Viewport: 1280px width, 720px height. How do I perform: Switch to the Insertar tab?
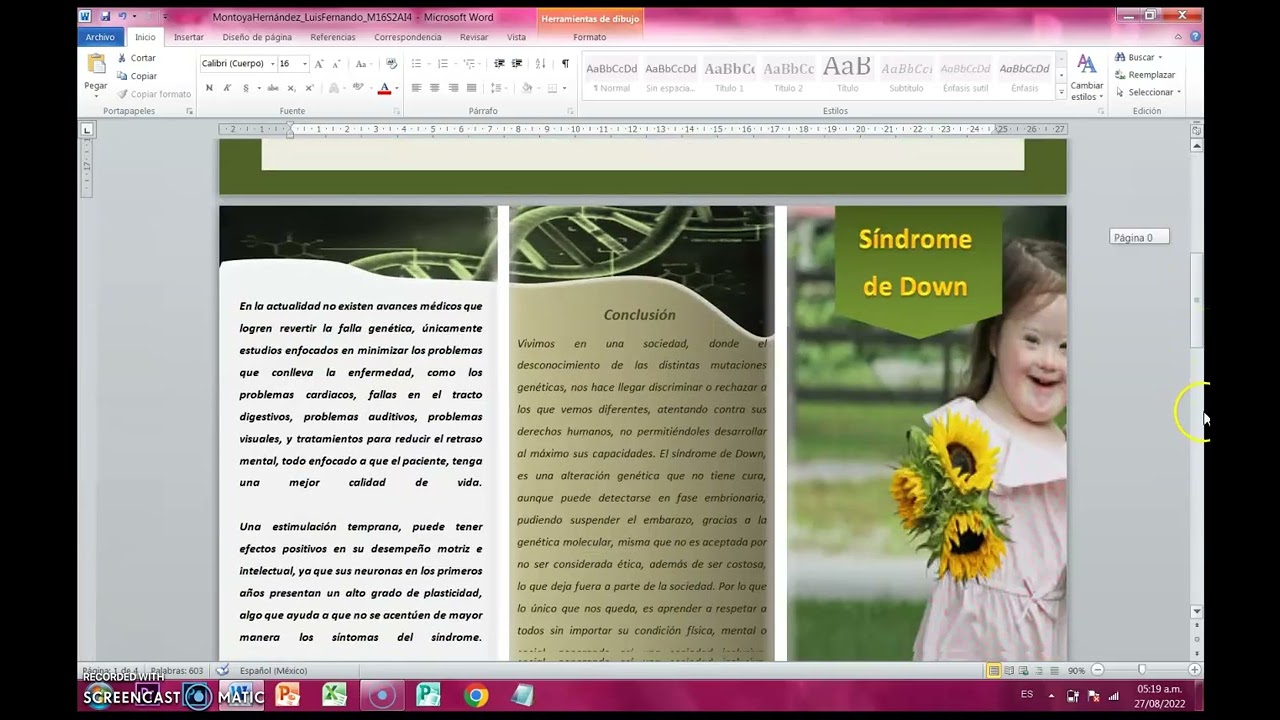click(x=188, y=37)
